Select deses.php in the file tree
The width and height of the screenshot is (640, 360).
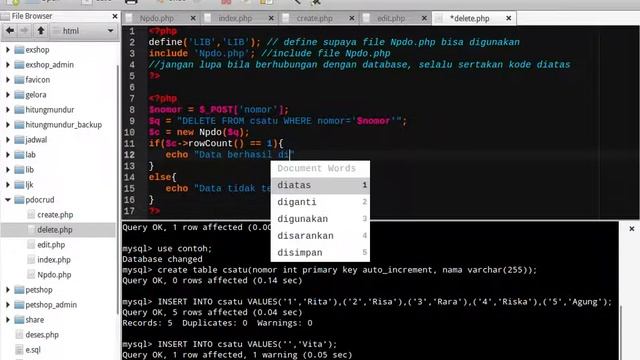42,335
